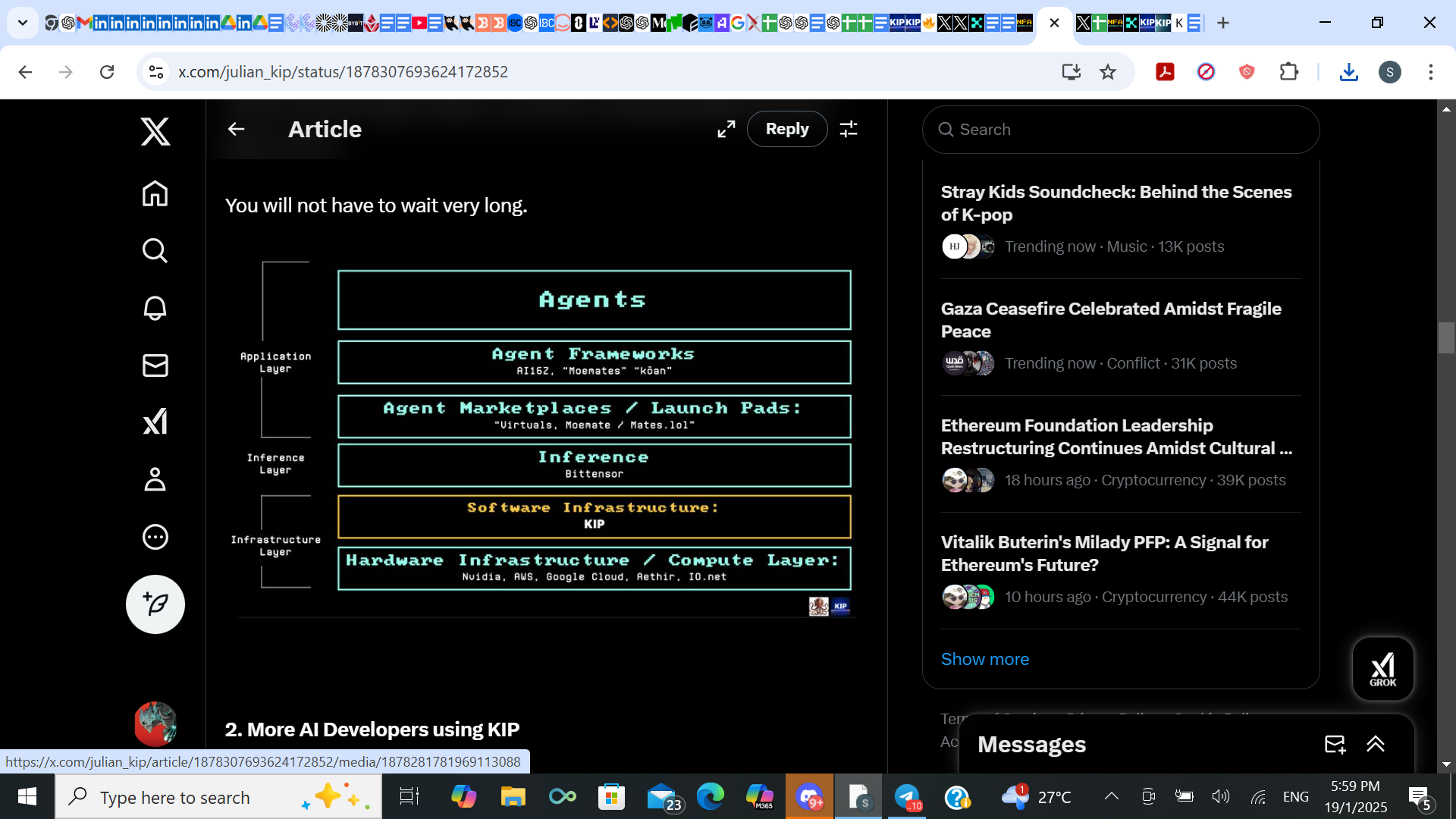Click the Search field on X
1456x819 pixels.
1121,130
